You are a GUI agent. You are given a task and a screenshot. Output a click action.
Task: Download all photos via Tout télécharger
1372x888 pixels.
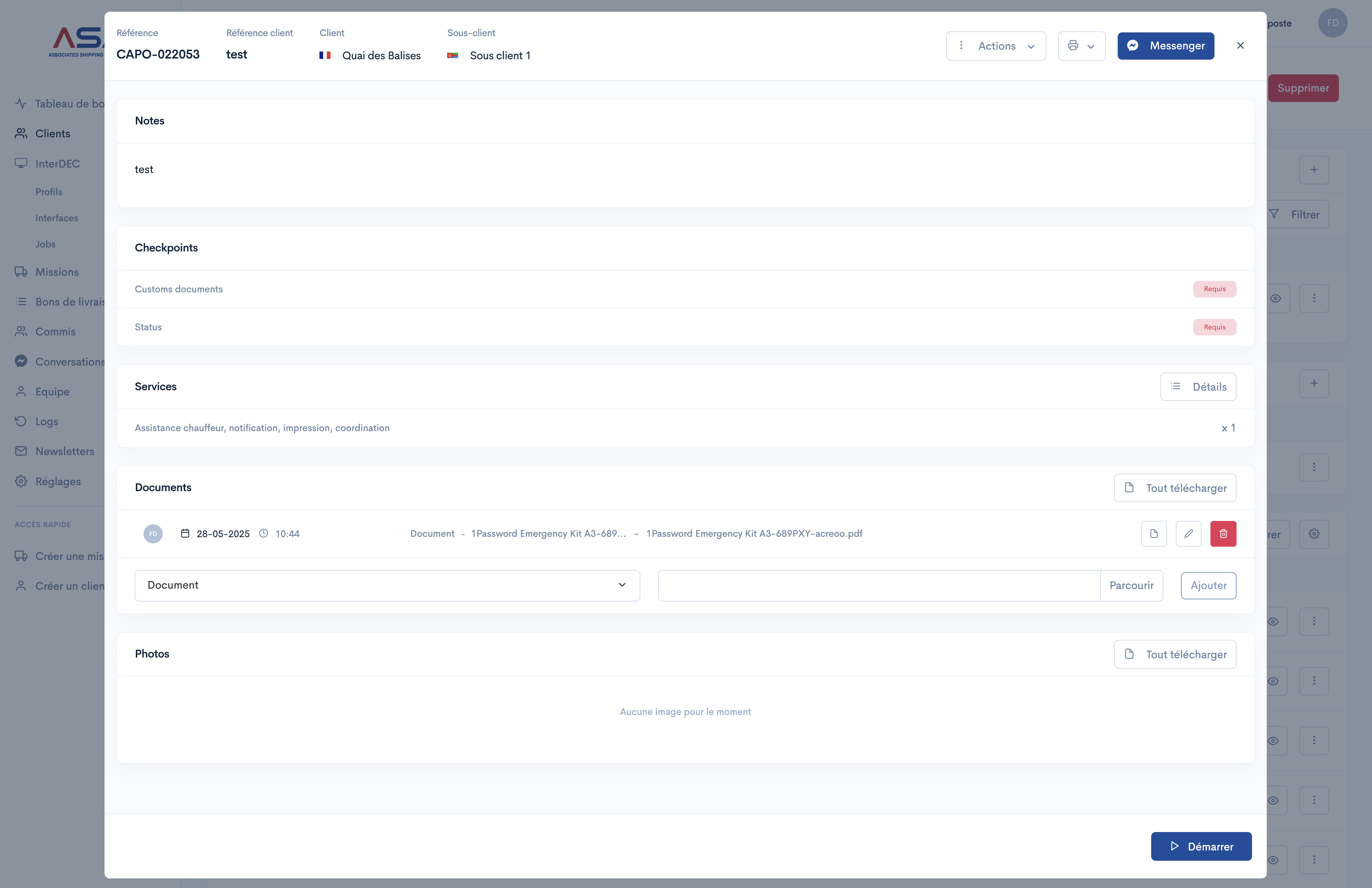(x=1174, y=654)
